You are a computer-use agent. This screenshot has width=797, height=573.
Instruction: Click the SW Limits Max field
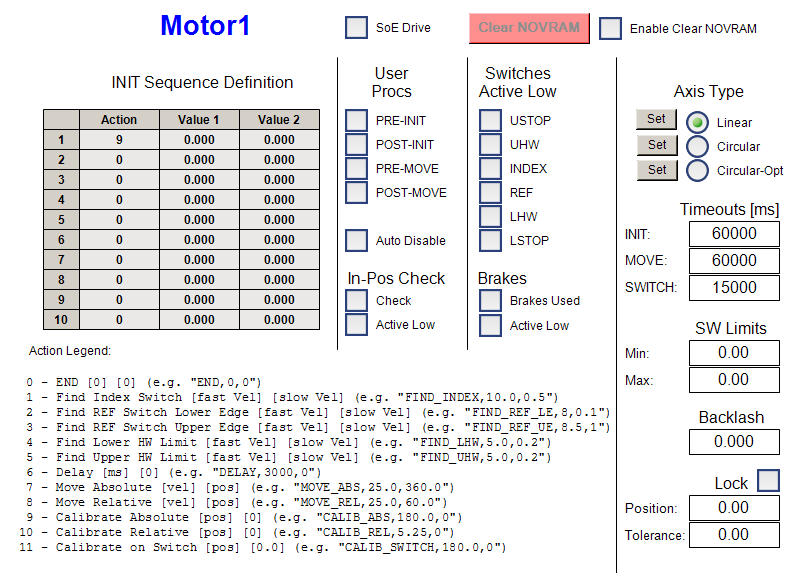tap(734, 379)
